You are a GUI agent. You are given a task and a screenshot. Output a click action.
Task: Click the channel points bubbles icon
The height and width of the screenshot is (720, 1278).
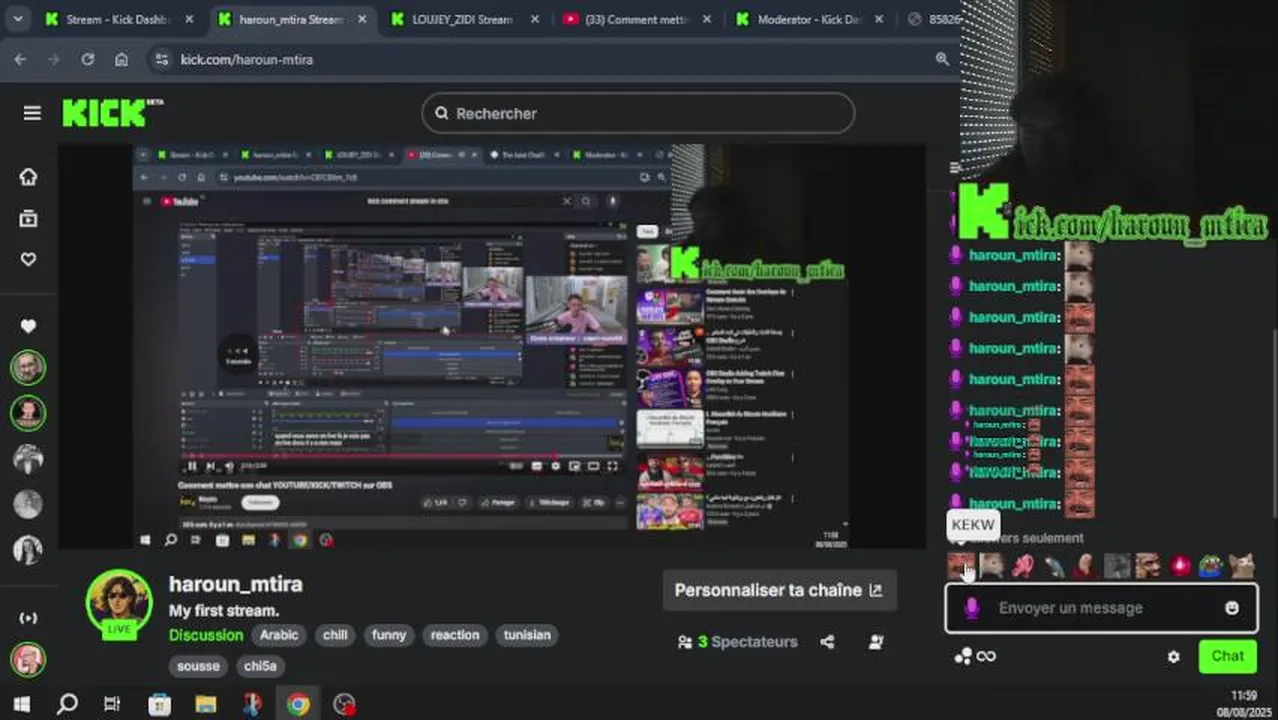point(963,656)
